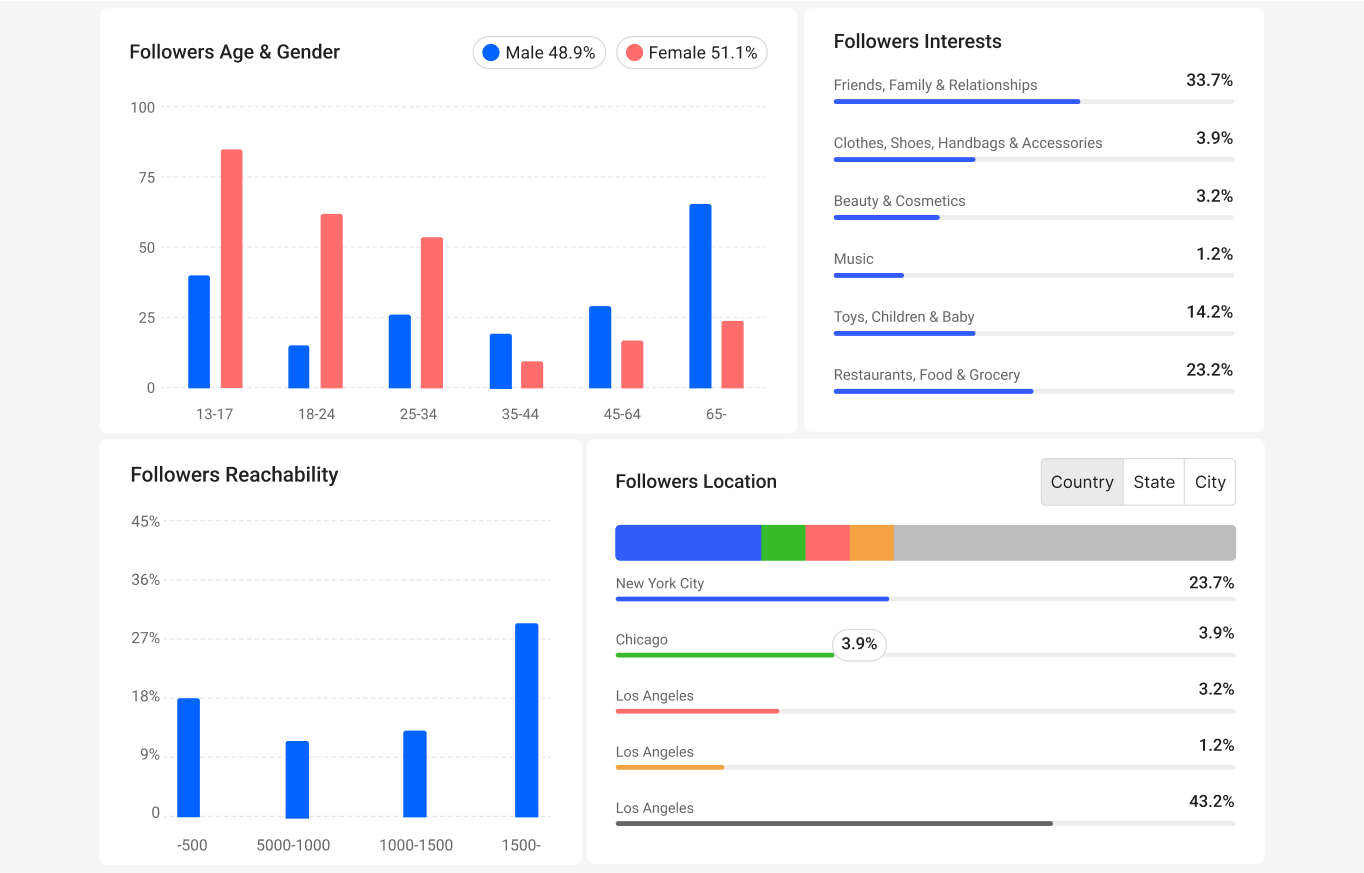Click the 13-17 age axis label
1364x873 pixels.
215,414
